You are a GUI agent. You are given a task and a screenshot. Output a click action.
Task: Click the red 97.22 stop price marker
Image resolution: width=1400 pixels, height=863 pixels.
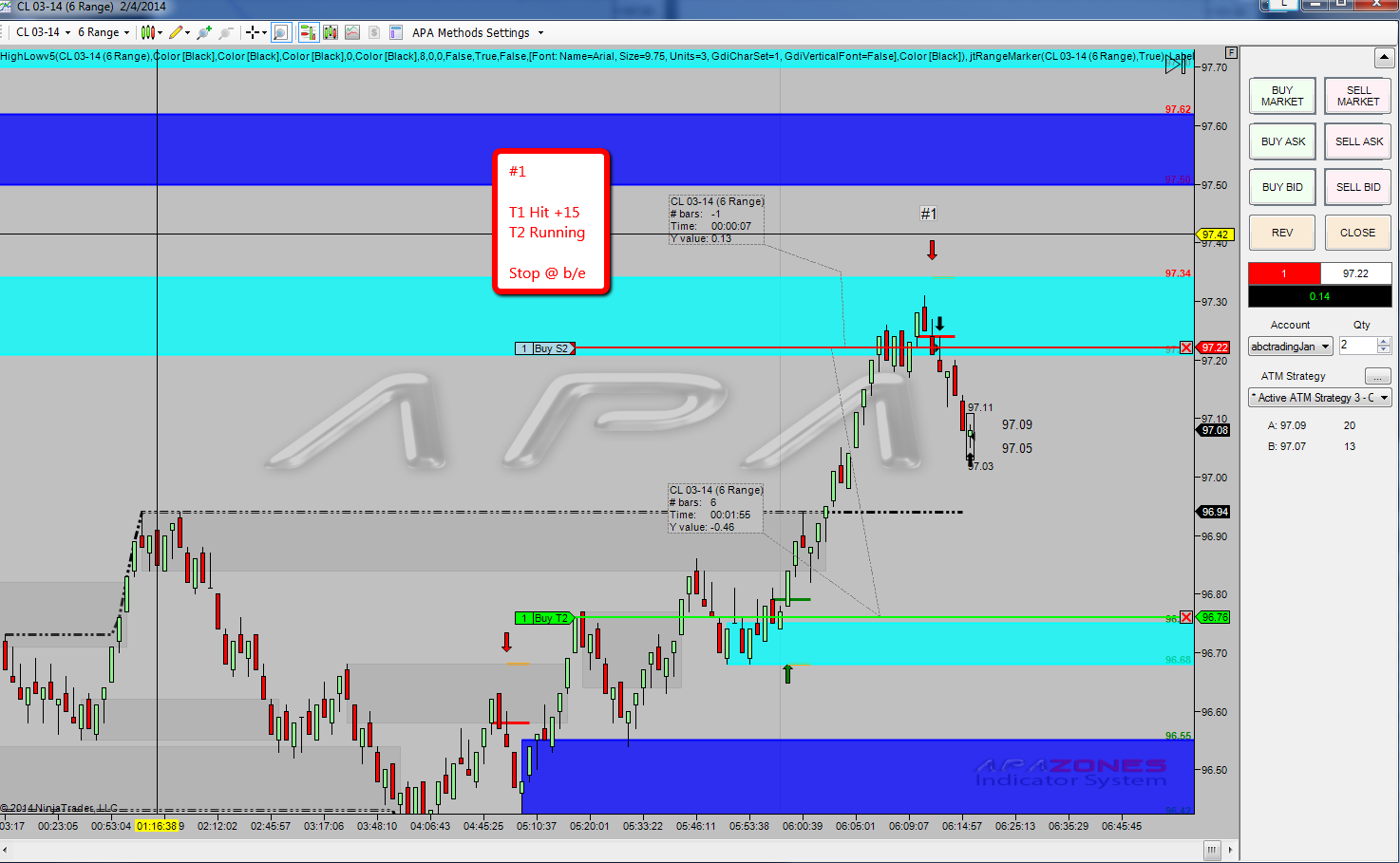(x=1215, y=347)
